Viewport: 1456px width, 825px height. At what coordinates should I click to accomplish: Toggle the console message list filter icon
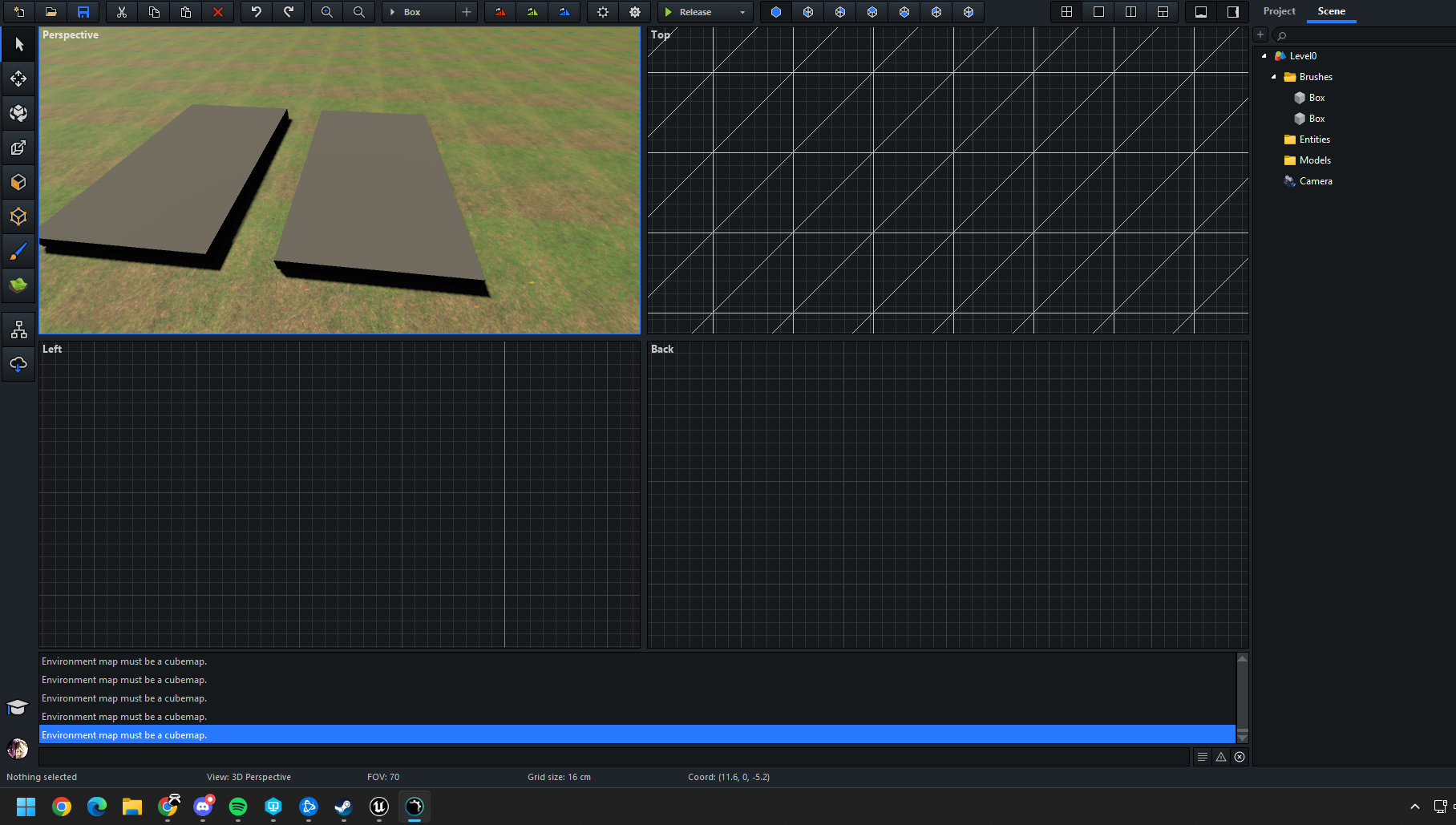[1202, 757]
